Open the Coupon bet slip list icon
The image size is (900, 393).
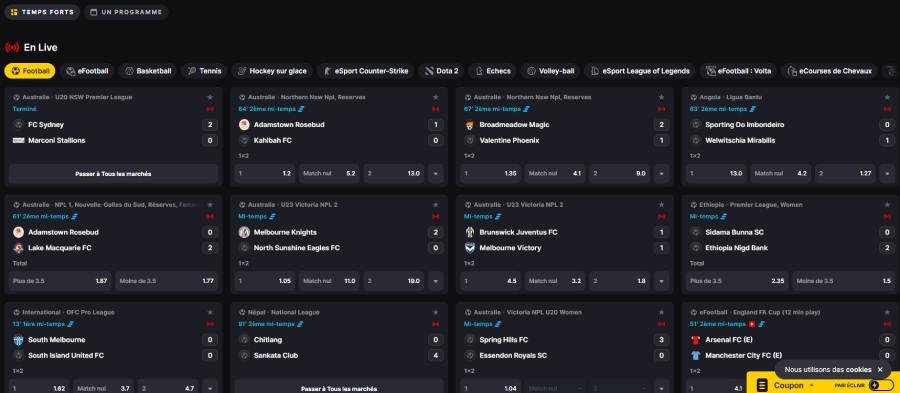(x=762, y=385)
